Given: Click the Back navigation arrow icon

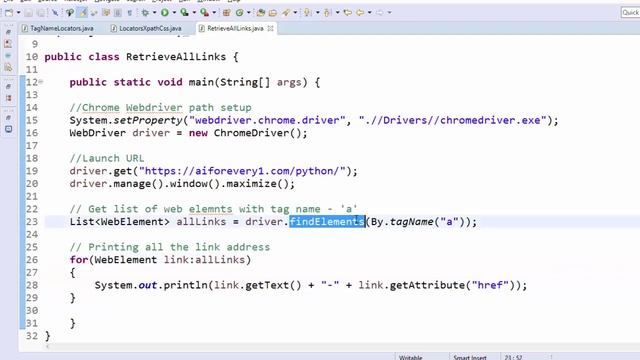Looking at the screenshot, I should coord(360,13).
